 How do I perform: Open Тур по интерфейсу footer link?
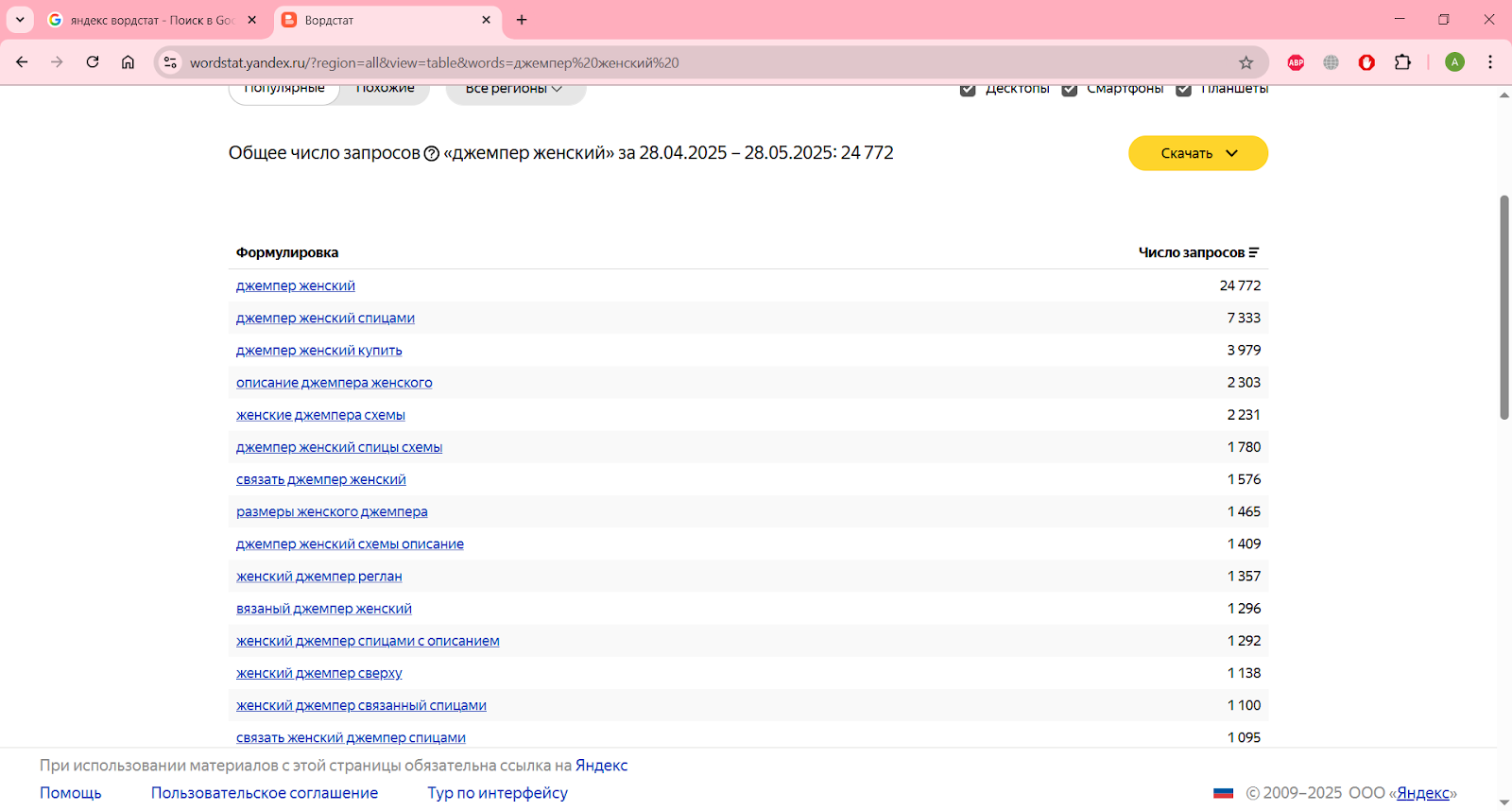pyautogui.click(x=497, y=793)
